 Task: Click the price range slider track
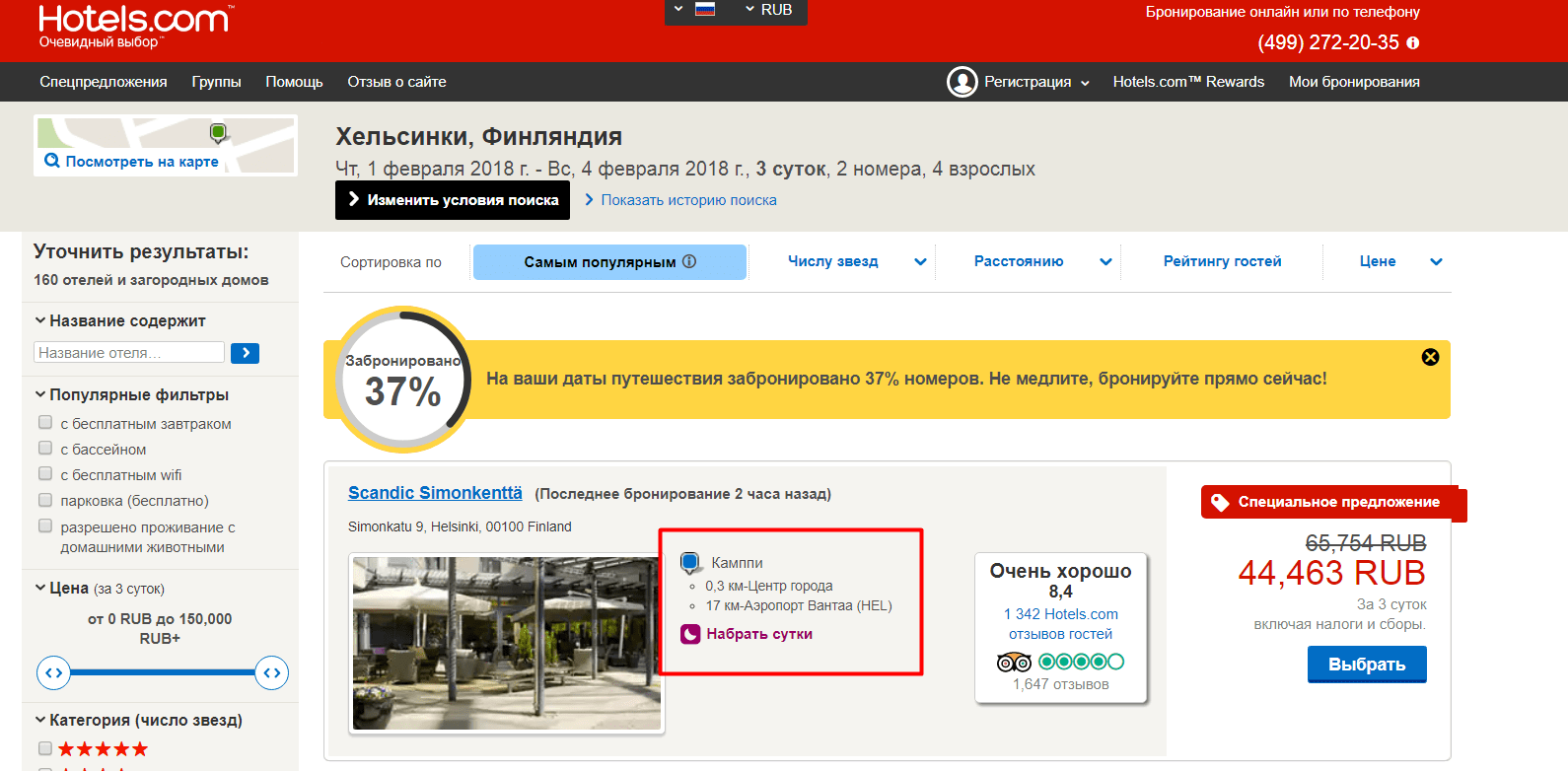point(163,672)
